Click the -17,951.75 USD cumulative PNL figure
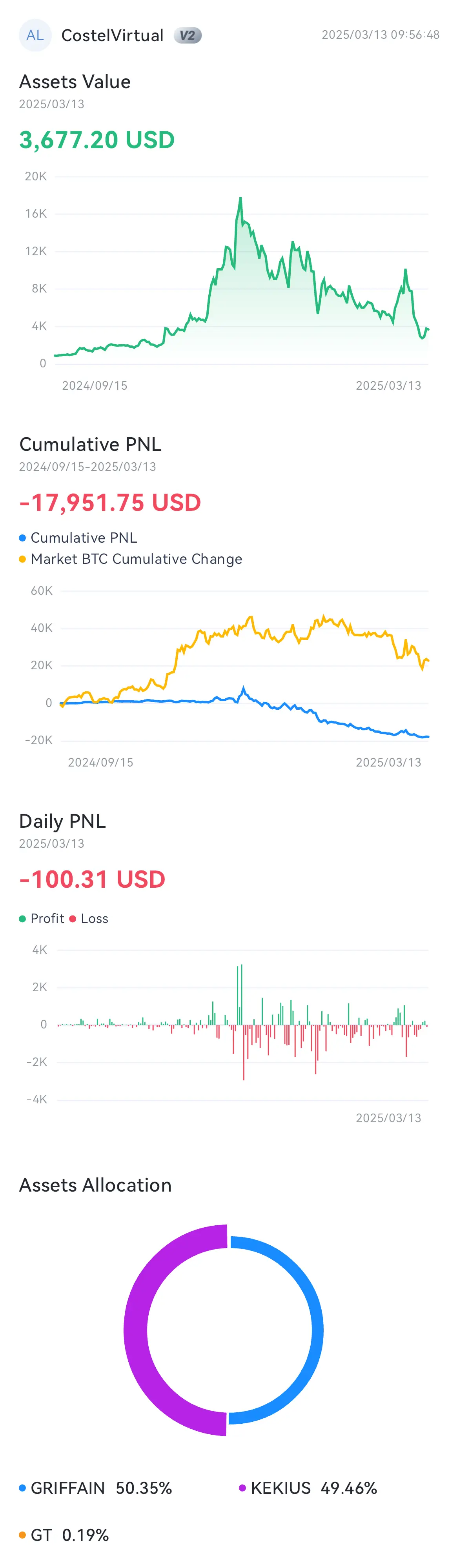The image size is (459, 1568). point(109,503)
